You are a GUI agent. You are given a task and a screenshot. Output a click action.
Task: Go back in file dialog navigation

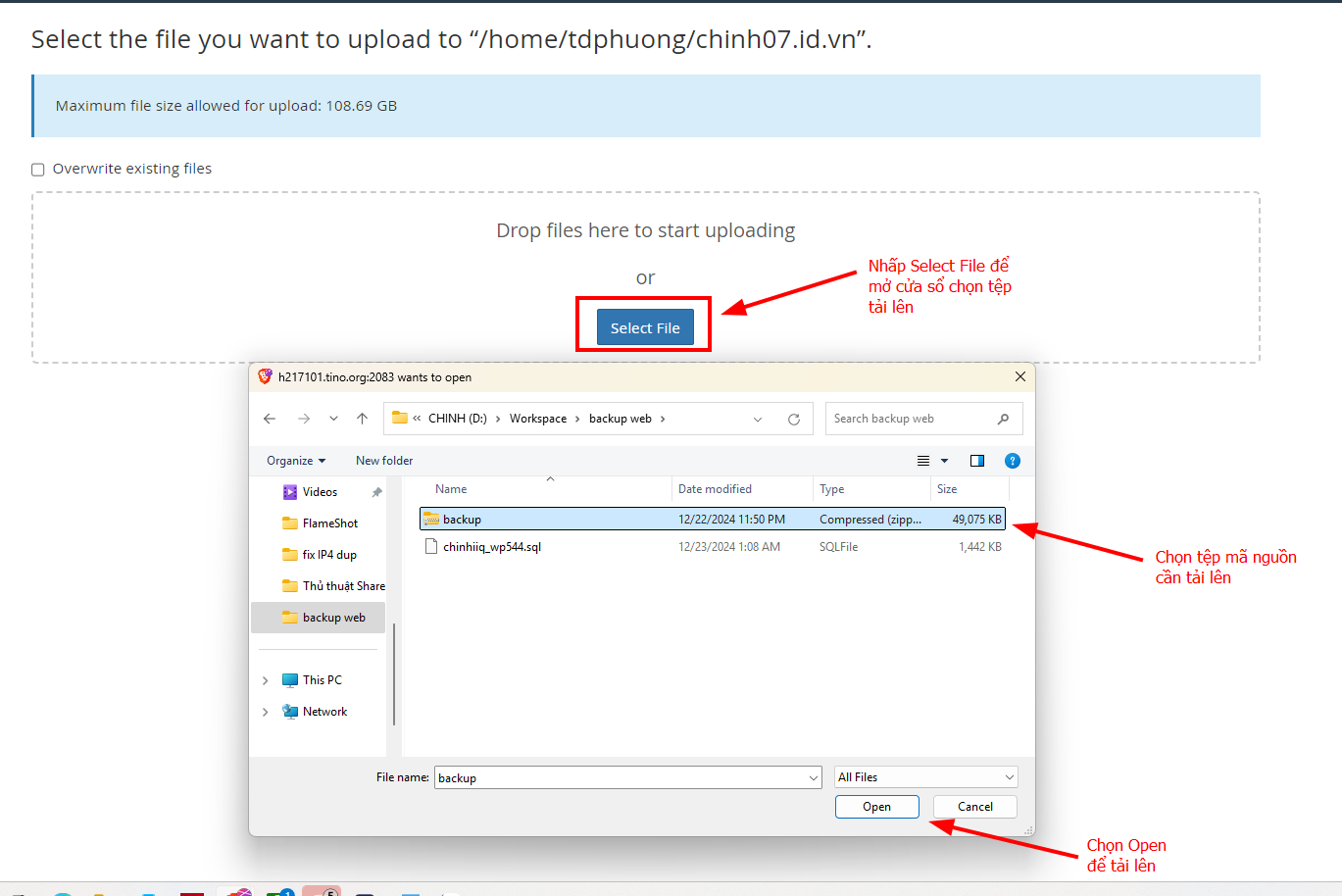(x=270, y=419)
